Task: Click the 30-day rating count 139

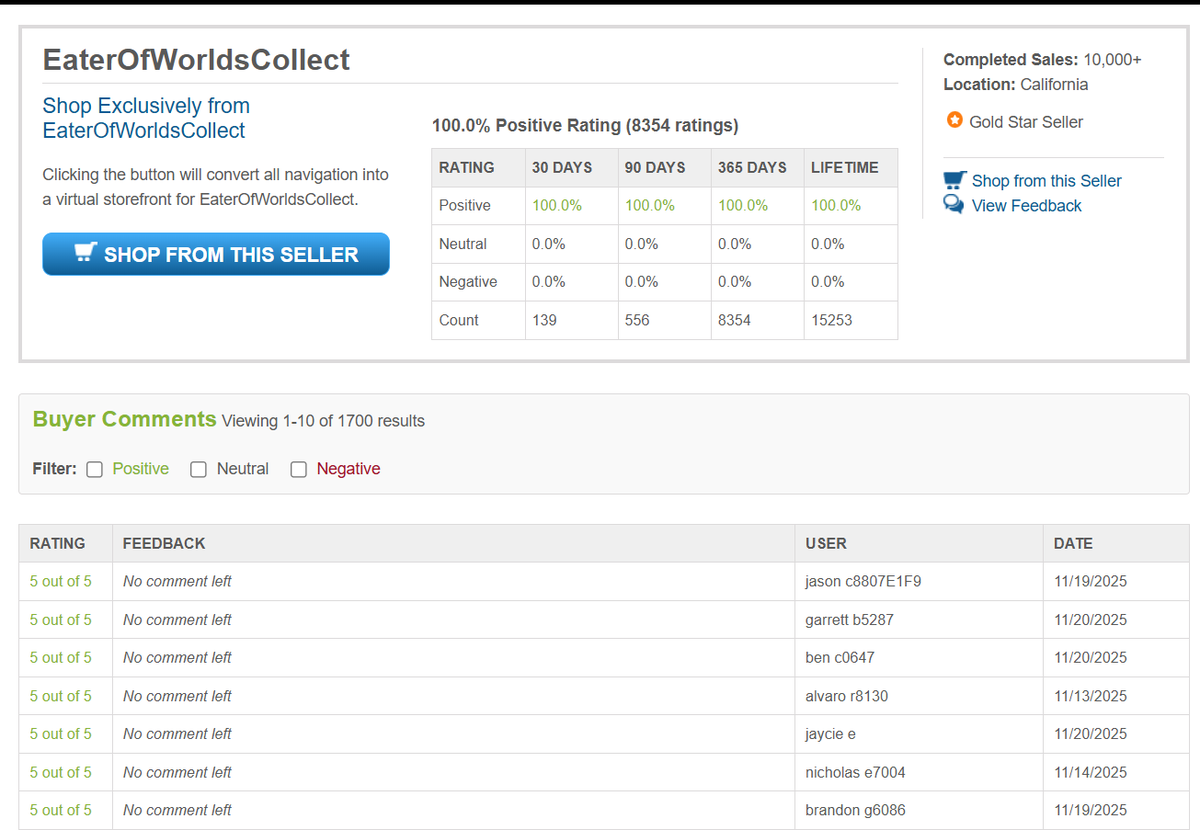Action: point(544,320)
